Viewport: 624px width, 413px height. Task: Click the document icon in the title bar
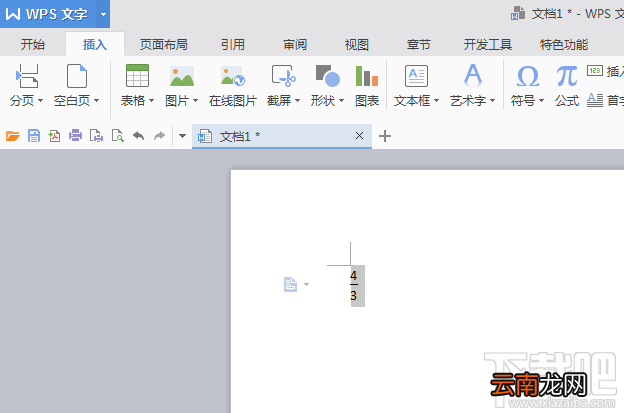coord(518,13)
